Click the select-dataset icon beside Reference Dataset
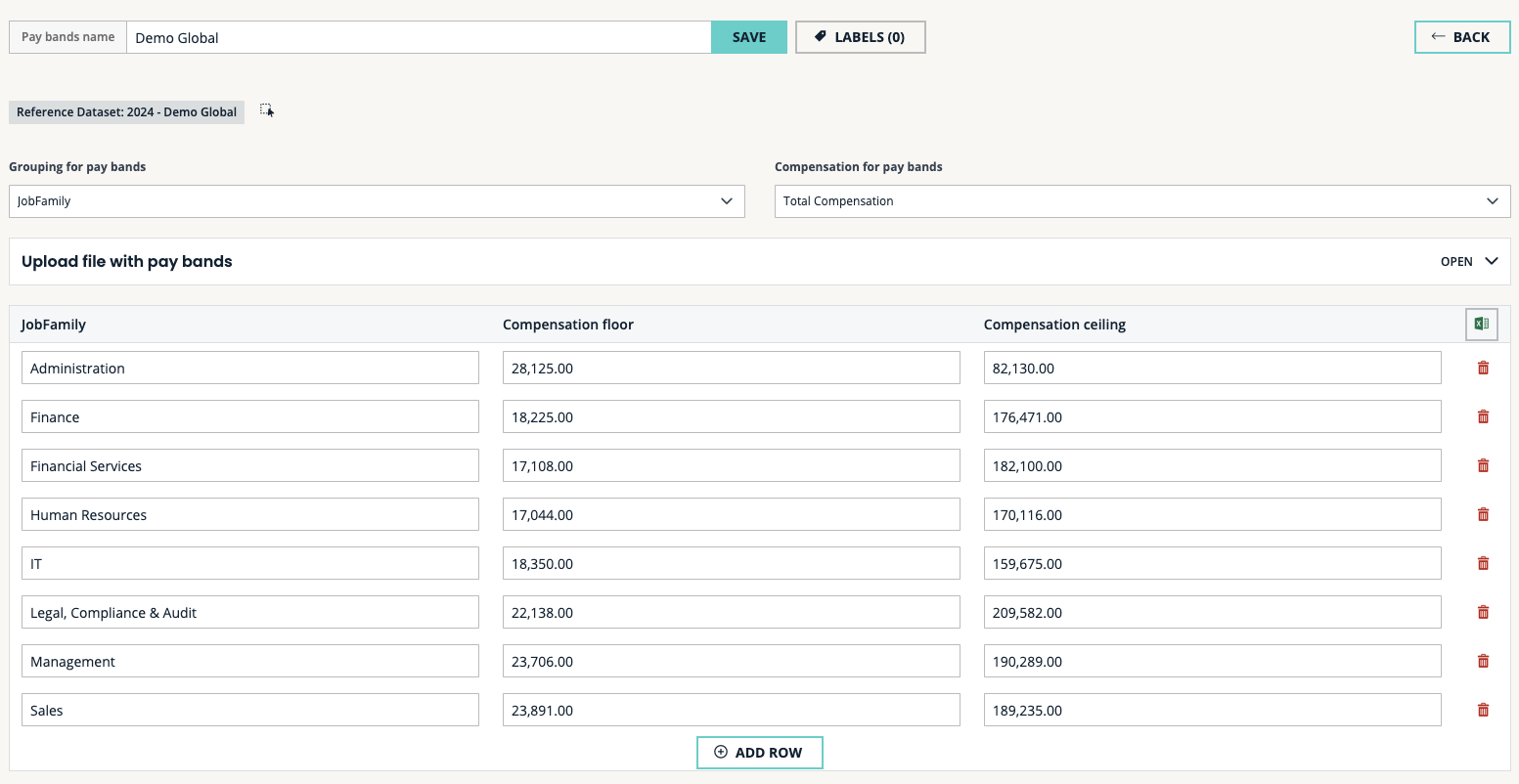Image resolution: width=1519 pixels, height=784 pixels. [x=267, y=111]
